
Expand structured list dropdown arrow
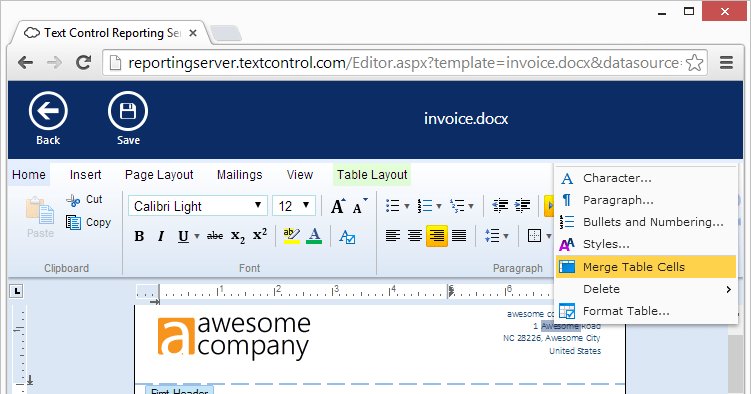pyautogui.click(x=471, y=206)
